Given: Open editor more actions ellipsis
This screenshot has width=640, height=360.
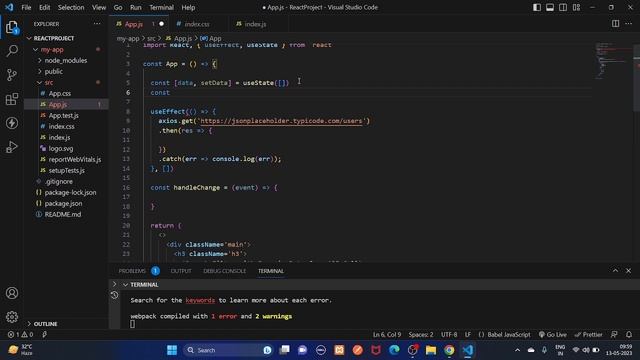Looking at the screenshot, I should 629,24.
